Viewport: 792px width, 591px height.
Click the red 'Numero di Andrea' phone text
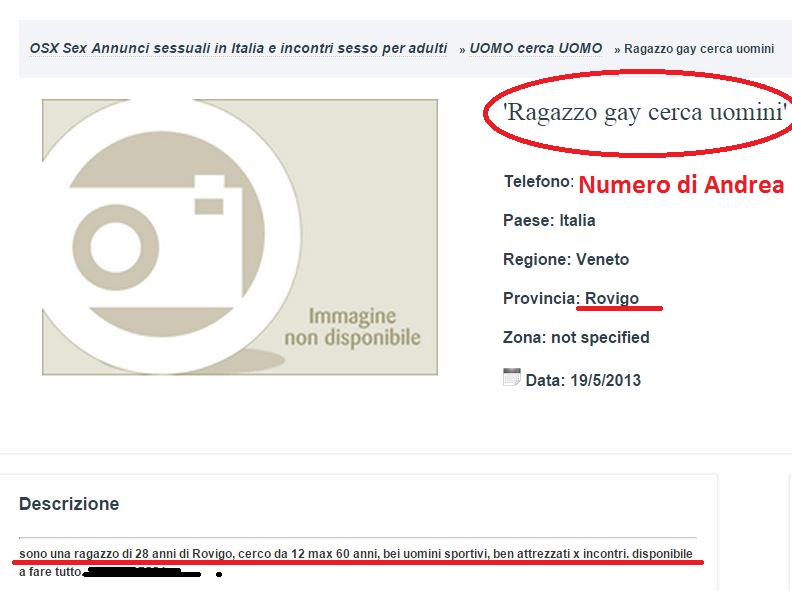(681, 185)
